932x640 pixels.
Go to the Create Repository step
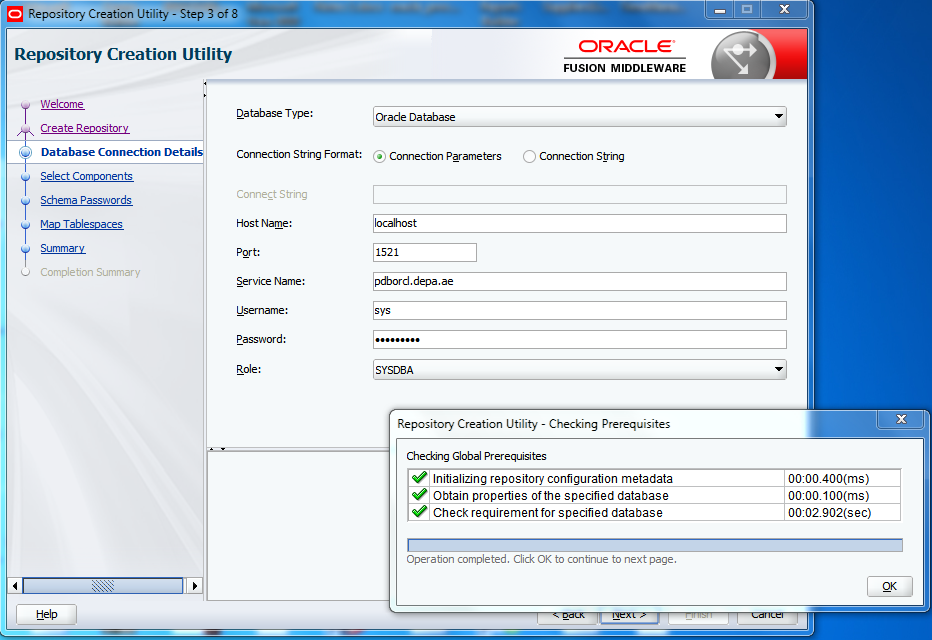[84, 128]
